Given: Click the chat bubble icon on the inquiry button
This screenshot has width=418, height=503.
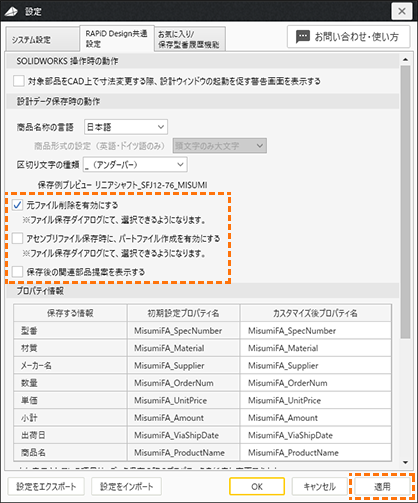Looking at the screenshot, I should click(x=303, y=37).
